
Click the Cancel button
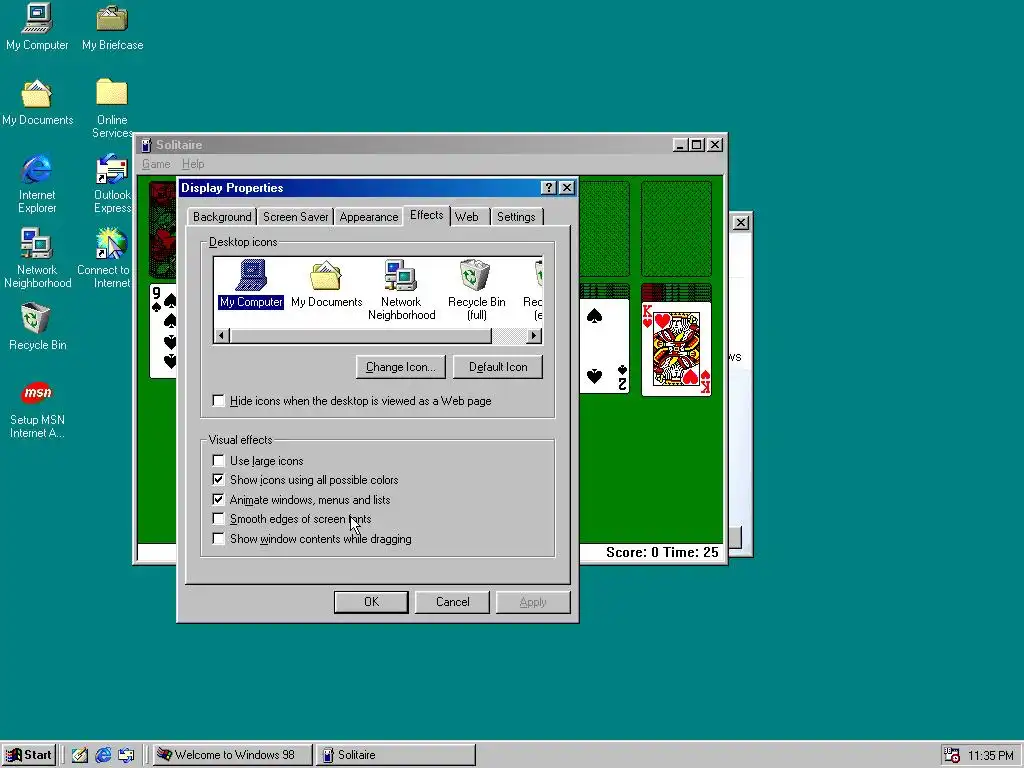point(452,602)
